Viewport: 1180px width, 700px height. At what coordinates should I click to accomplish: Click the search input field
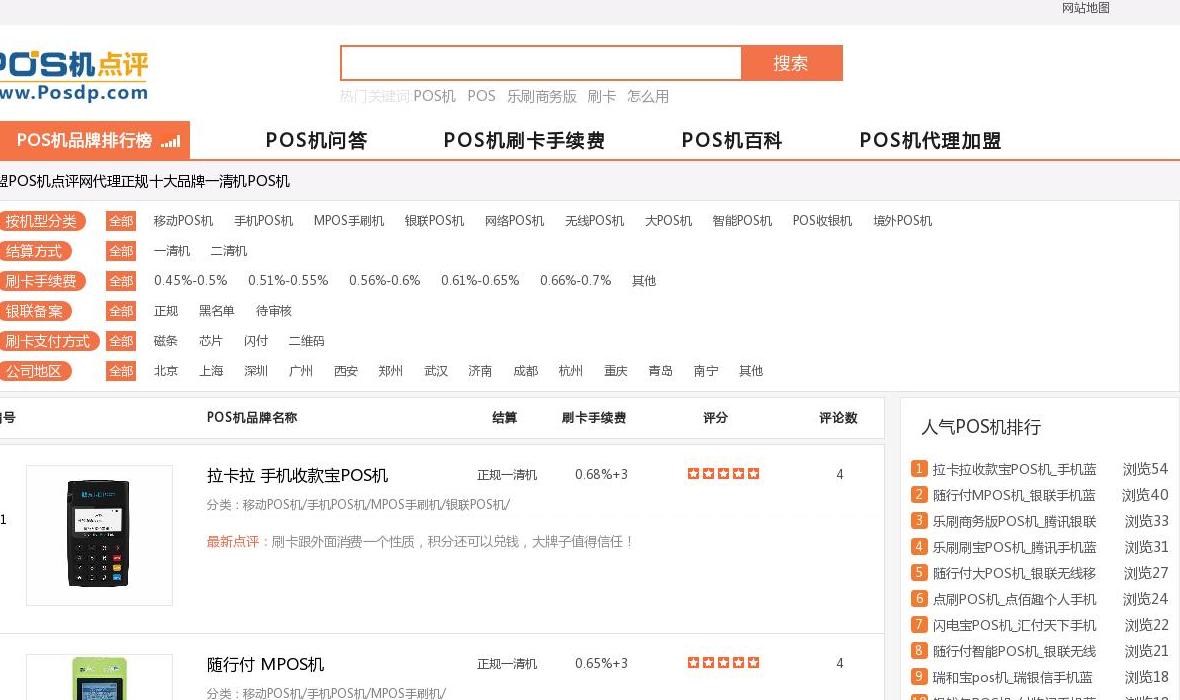541,63
